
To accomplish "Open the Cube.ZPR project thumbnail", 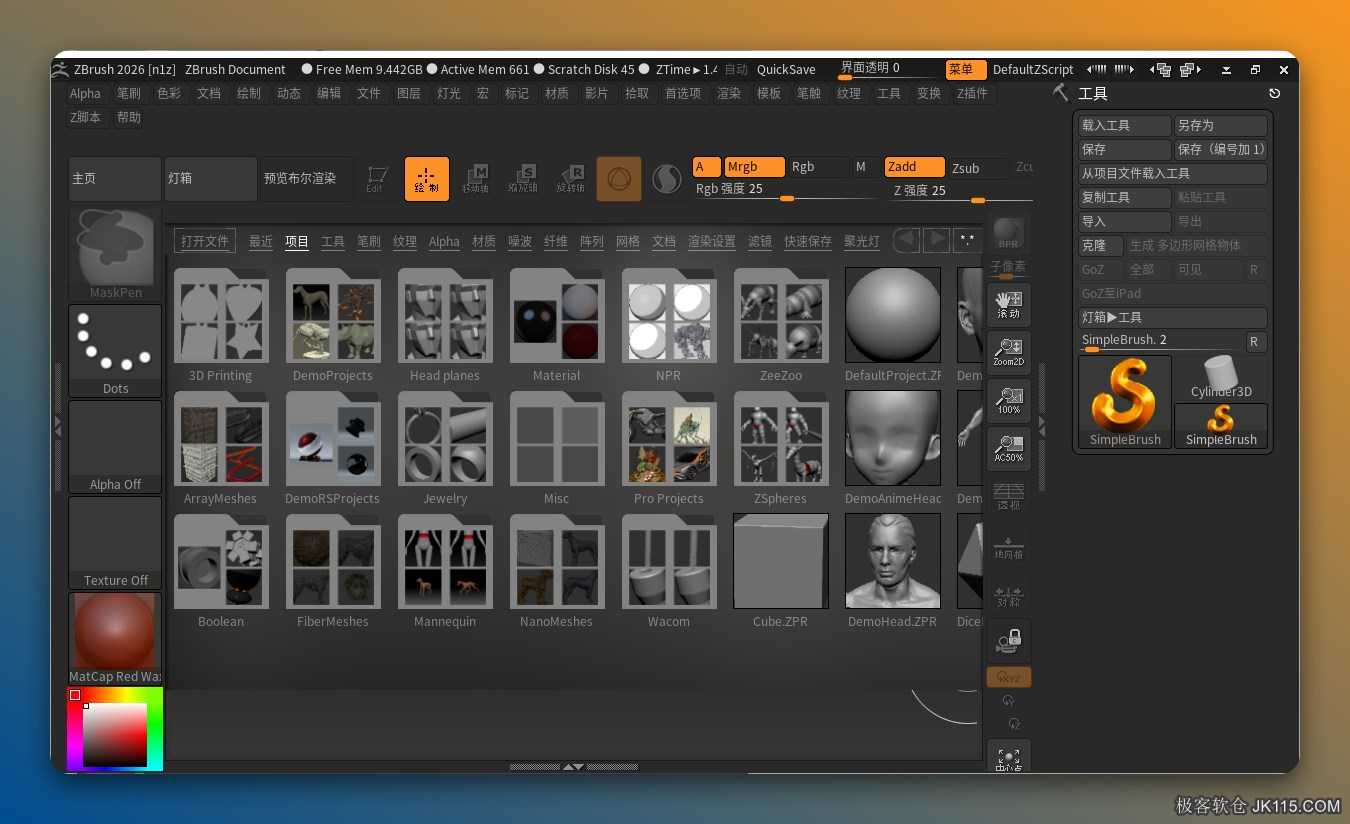I will tap(781, 561).
